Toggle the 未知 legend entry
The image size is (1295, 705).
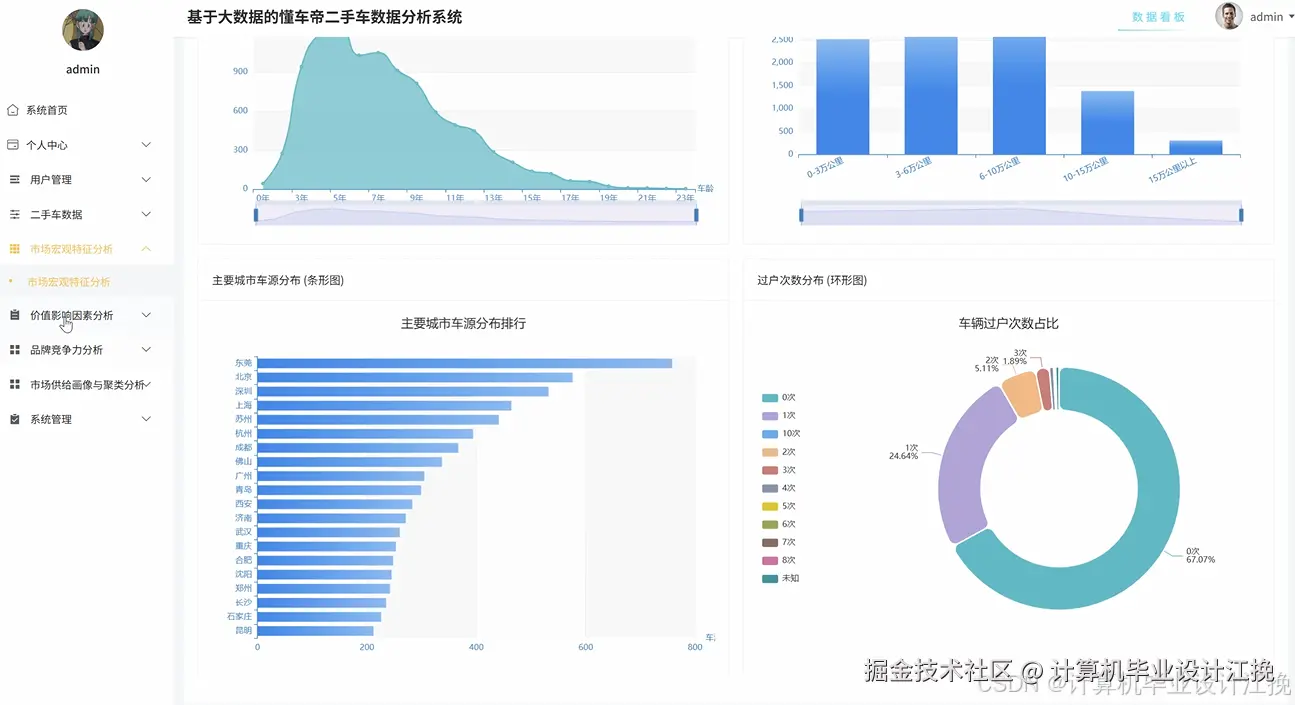click(780, 578)
